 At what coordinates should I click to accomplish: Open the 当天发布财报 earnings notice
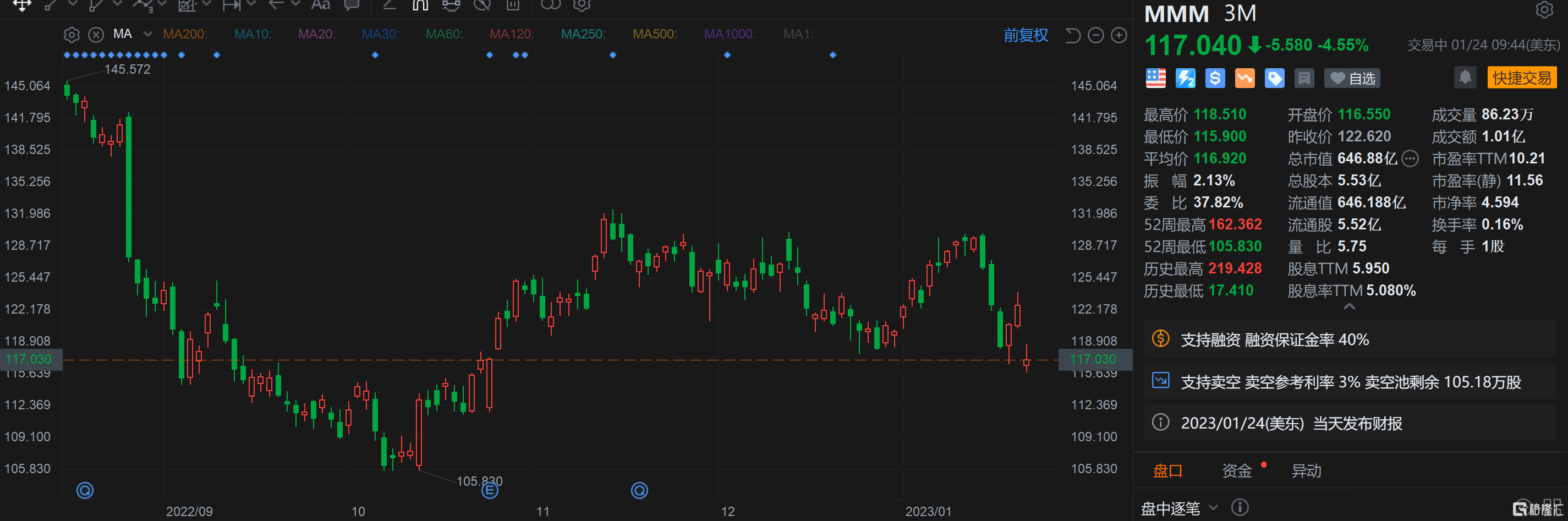(x=1350, y=423)
